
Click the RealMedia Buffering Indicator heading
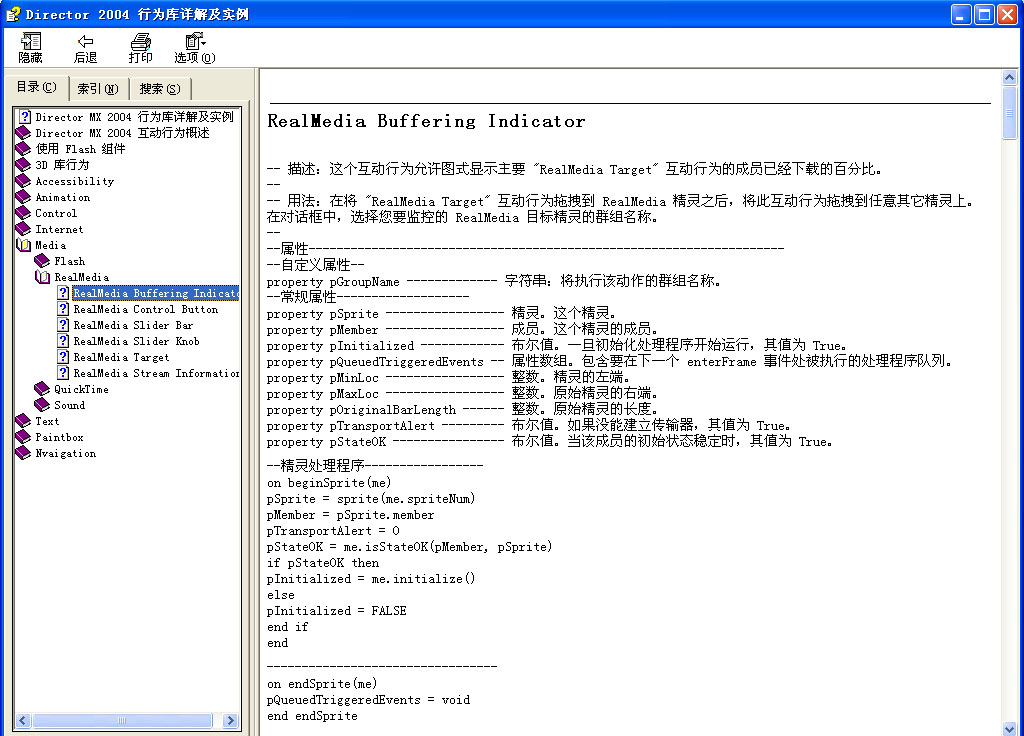[x=426, y=121]
